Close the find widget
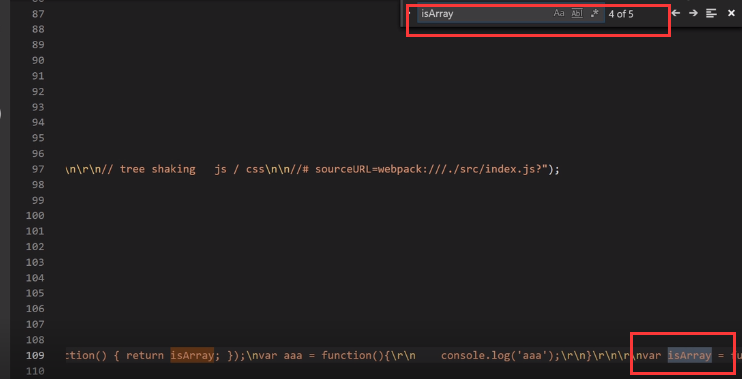The width and height of the screenshot is (742, 381). click(x=731, y=13)
